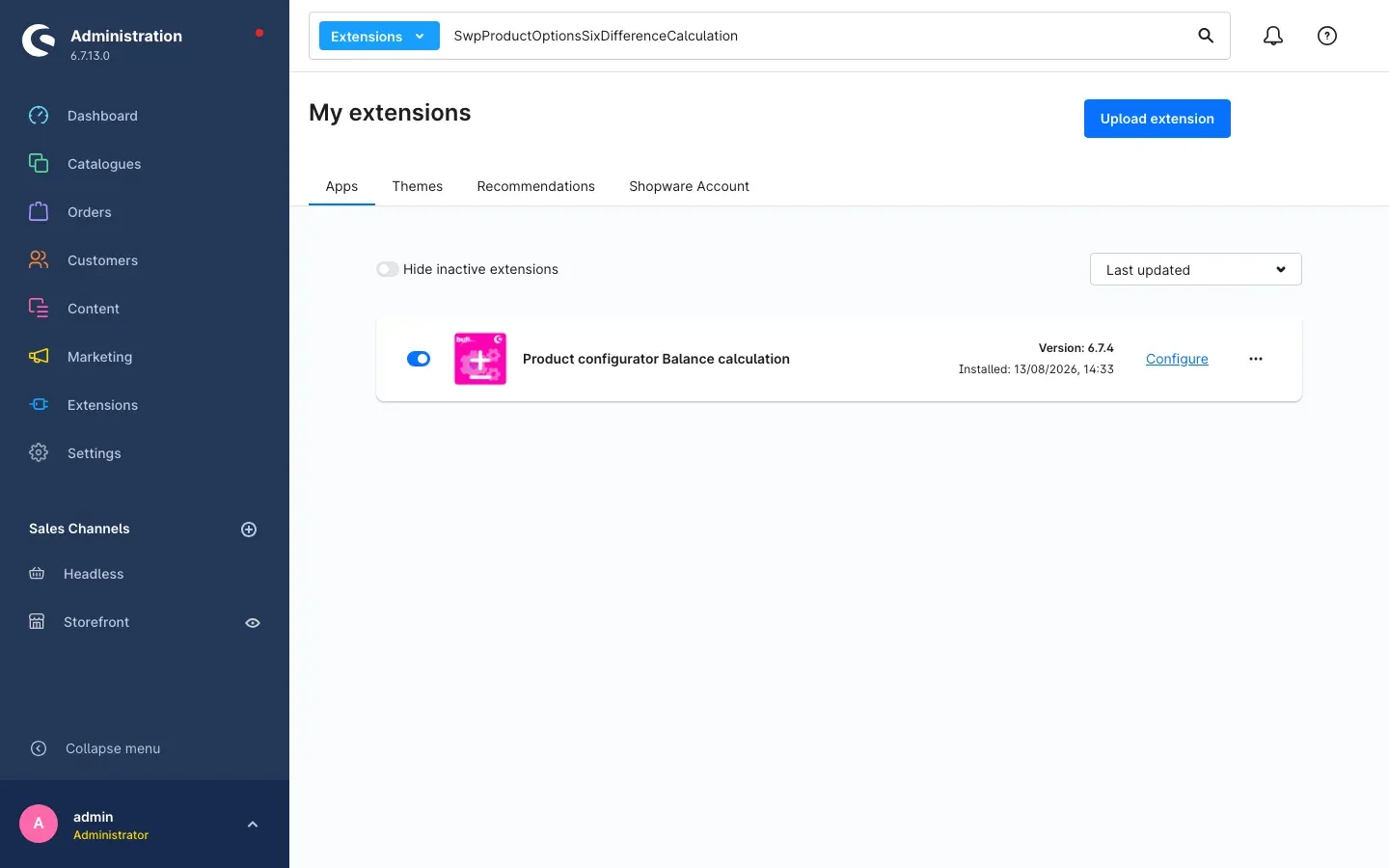Add a new sales channel plus icon

click(x=249, y=529)
